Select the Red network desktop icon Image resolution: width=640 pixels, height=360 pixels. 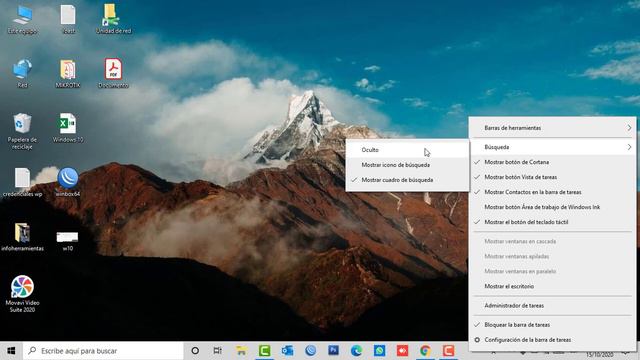pos(22,73)
